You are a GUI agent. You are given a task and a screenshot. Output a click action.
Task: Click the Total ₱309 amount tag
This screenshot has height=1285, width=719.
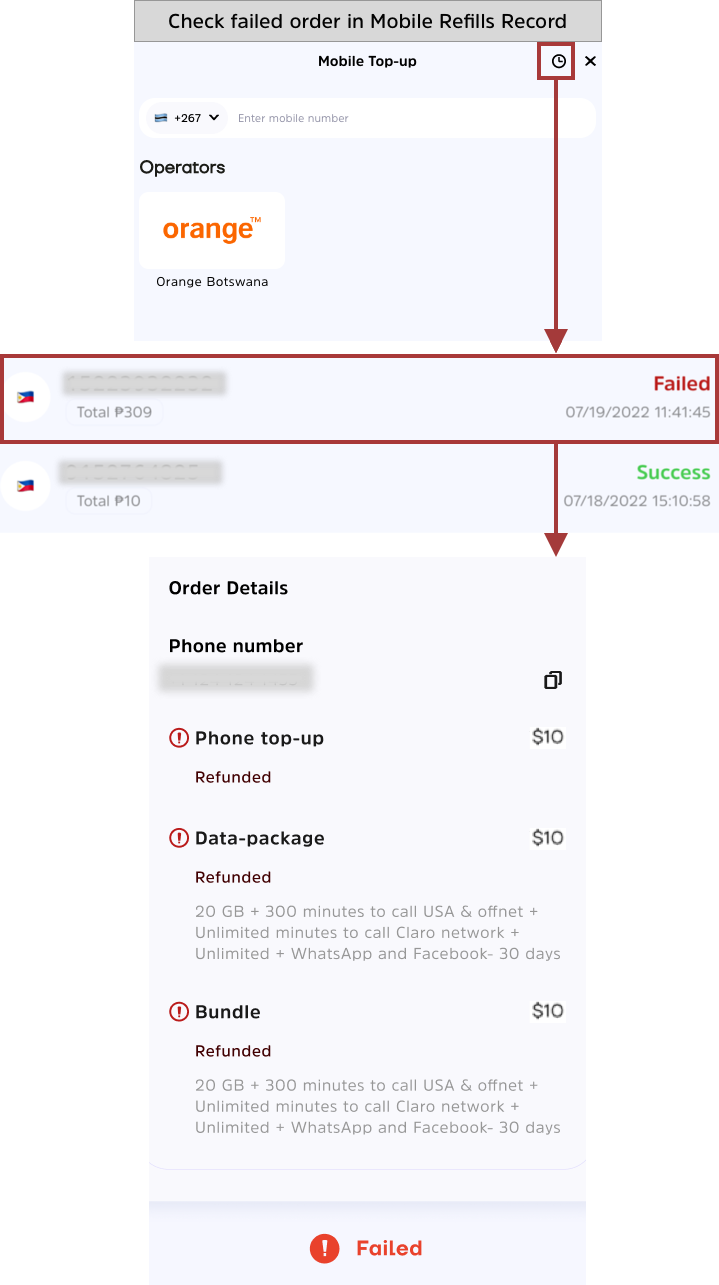tap(114, 412)
